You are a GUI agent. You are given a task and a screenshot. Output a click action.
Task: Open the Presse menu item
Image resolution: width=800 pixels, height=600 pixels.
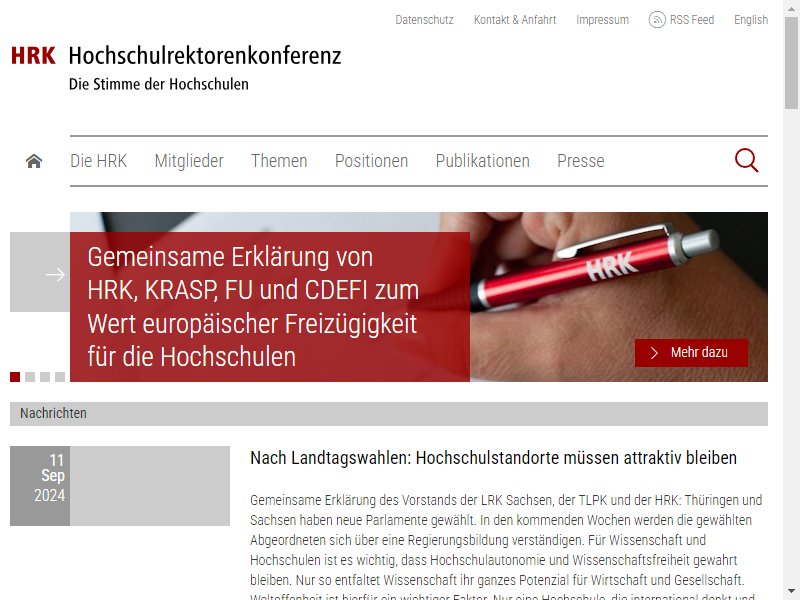click(581, 161)
